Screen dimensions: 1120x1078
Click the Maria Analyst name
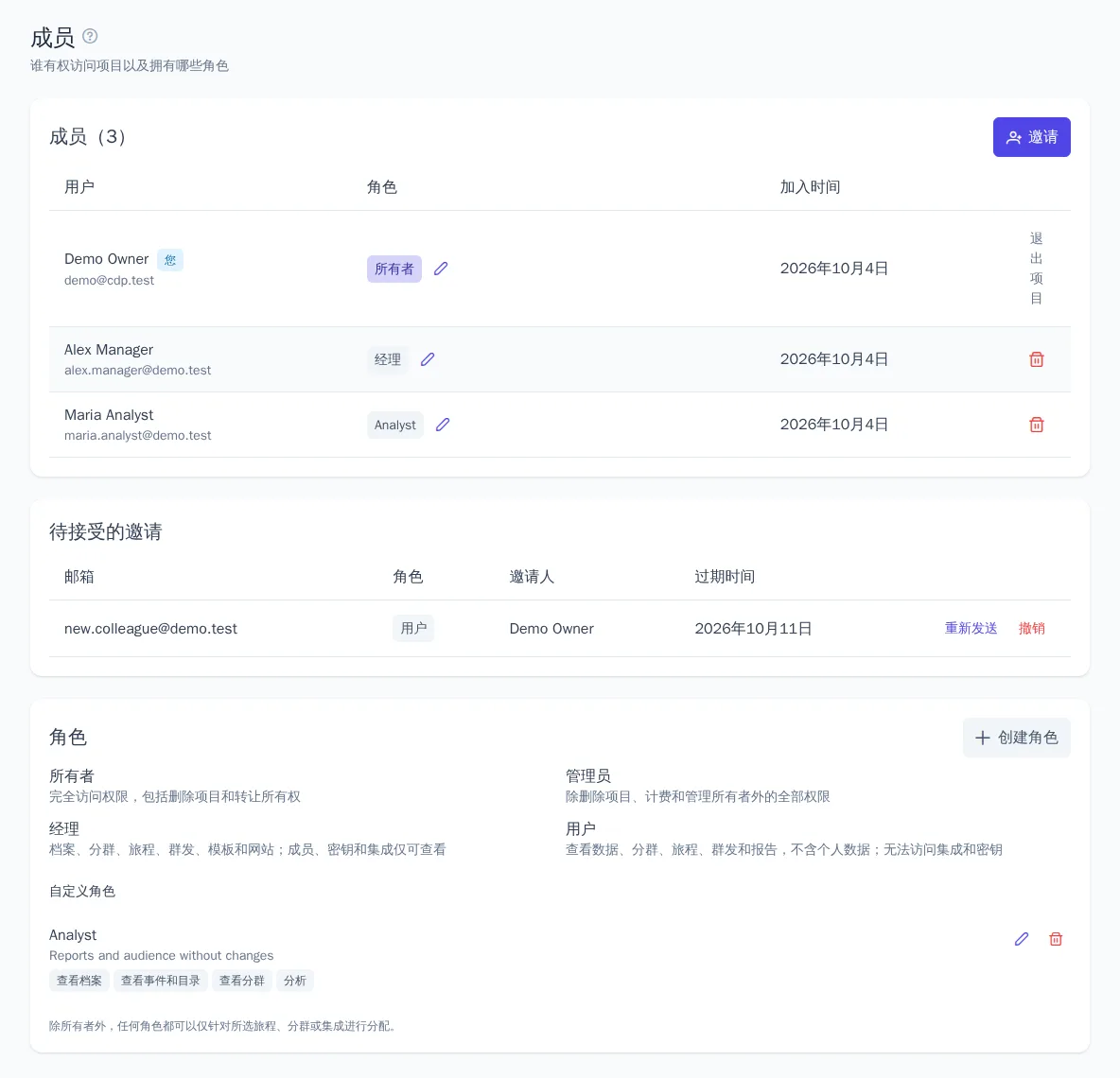click(x=109, y=415)
